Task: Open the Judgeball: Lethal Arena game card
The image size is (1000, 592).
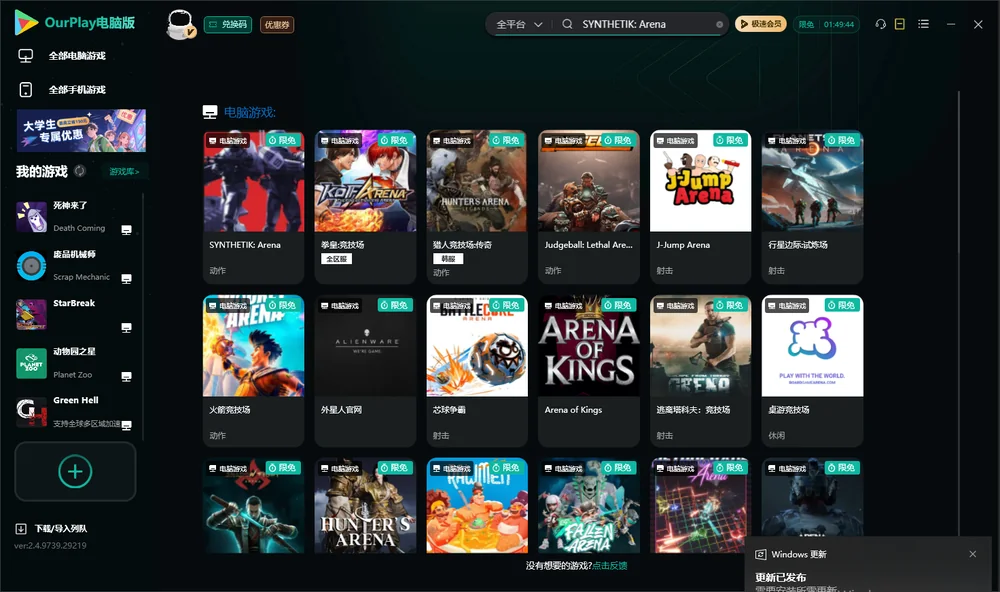Action: (589, 207)
